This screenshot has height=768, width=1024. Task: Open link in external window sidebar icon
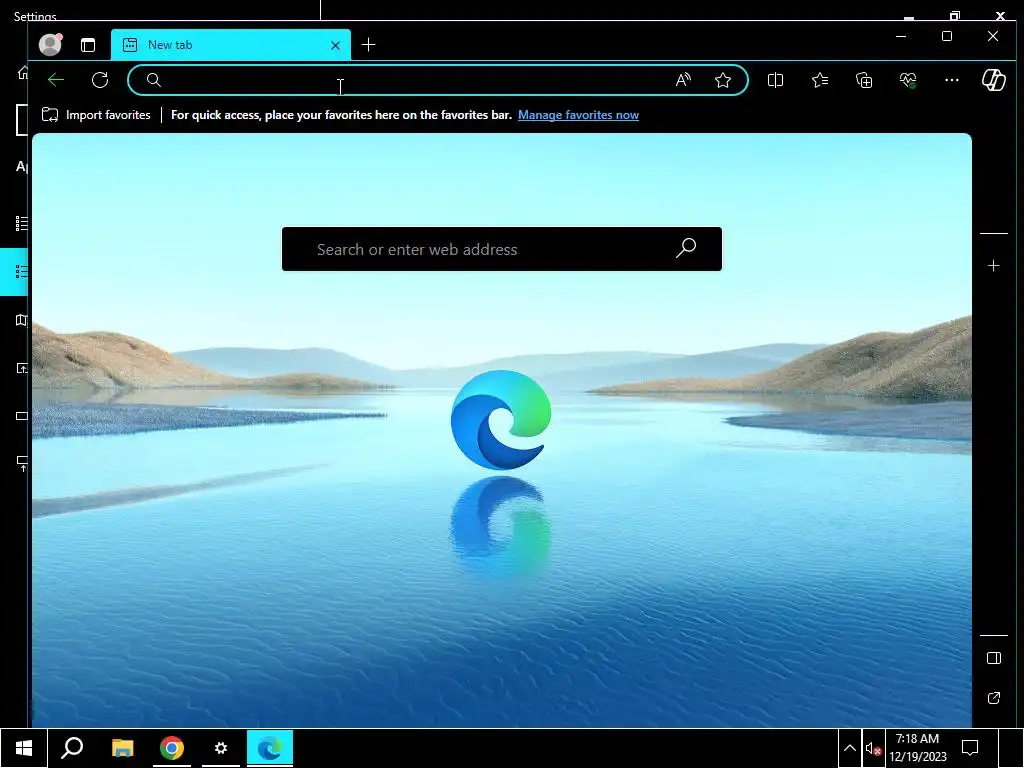(x=993, y=698)
